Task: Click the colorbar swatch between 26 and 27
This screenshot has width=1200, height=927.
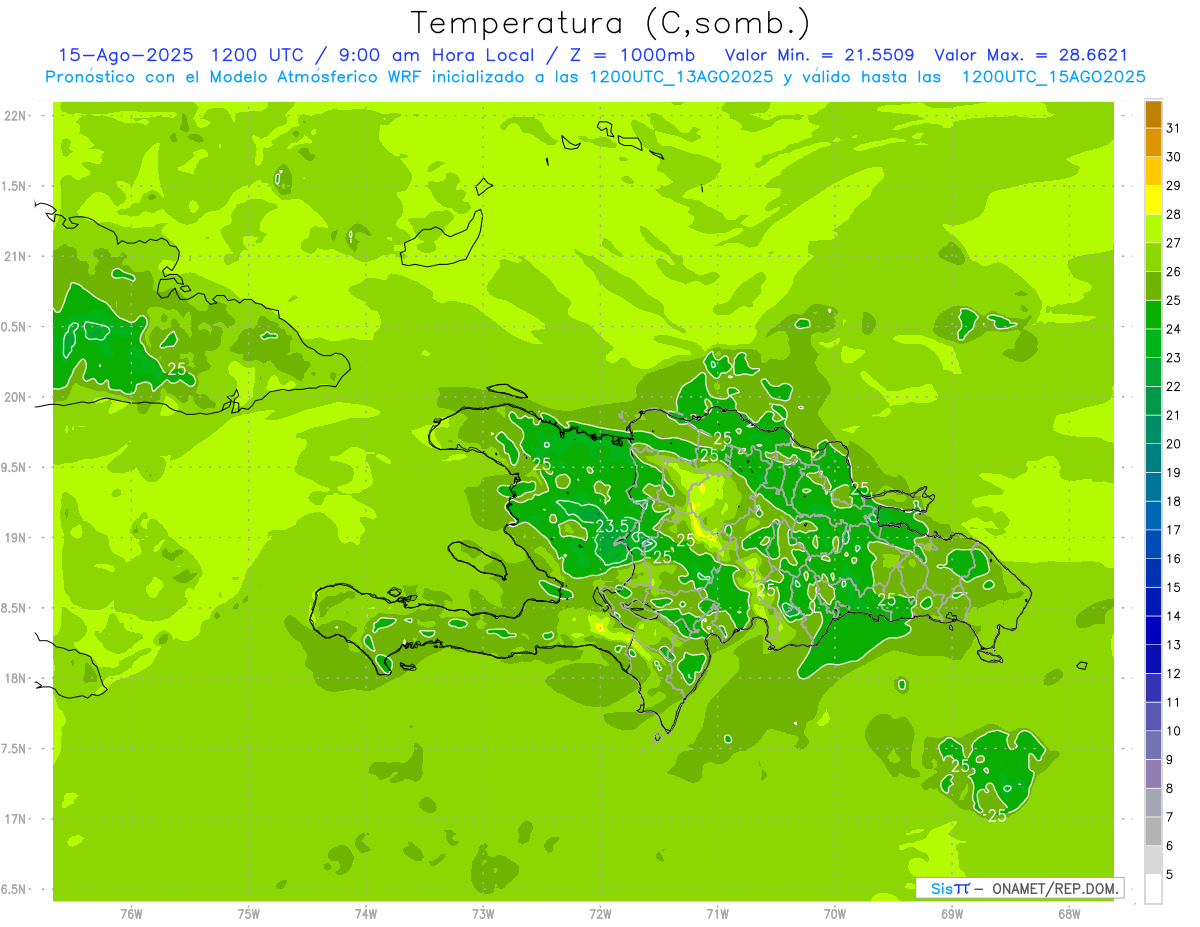Action: 1153,257
